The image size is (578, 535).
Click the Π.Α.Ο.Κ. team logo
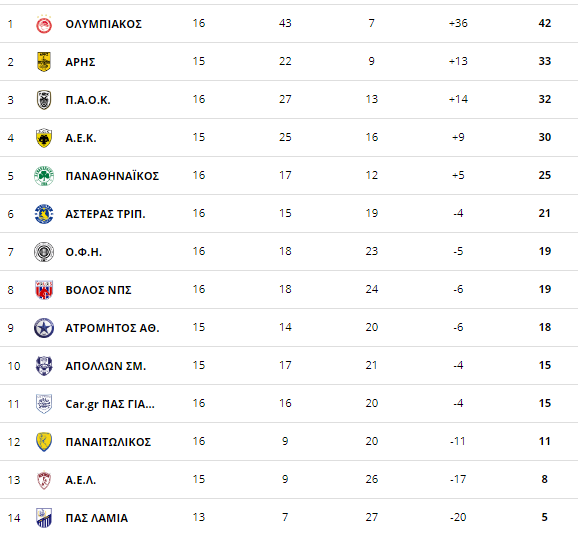pyautogui.click(x=44, y=100)
